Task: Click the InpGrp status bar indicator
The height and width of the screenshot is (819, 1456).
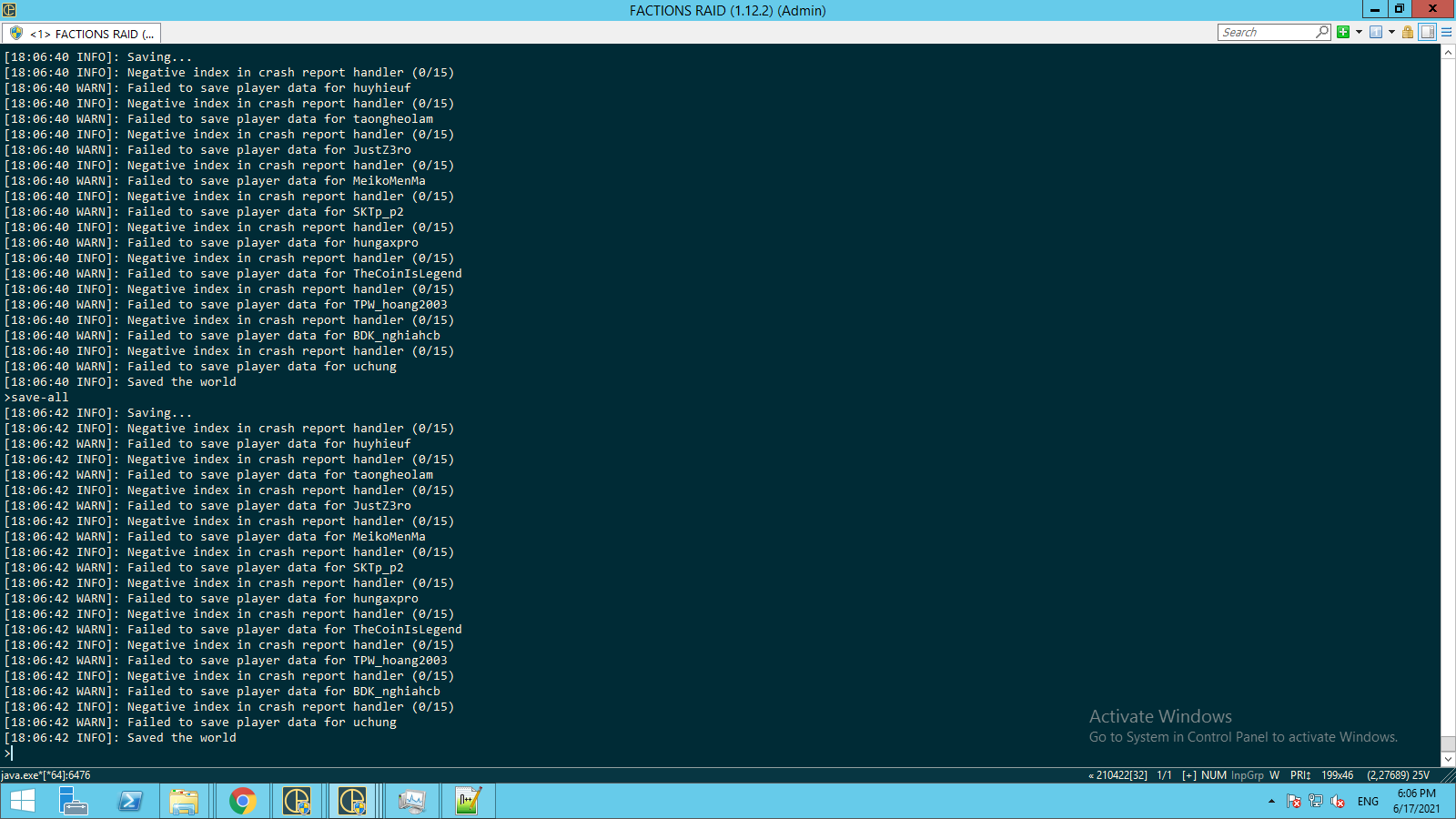Action: pyautogui.click(x=1248, y=775)
